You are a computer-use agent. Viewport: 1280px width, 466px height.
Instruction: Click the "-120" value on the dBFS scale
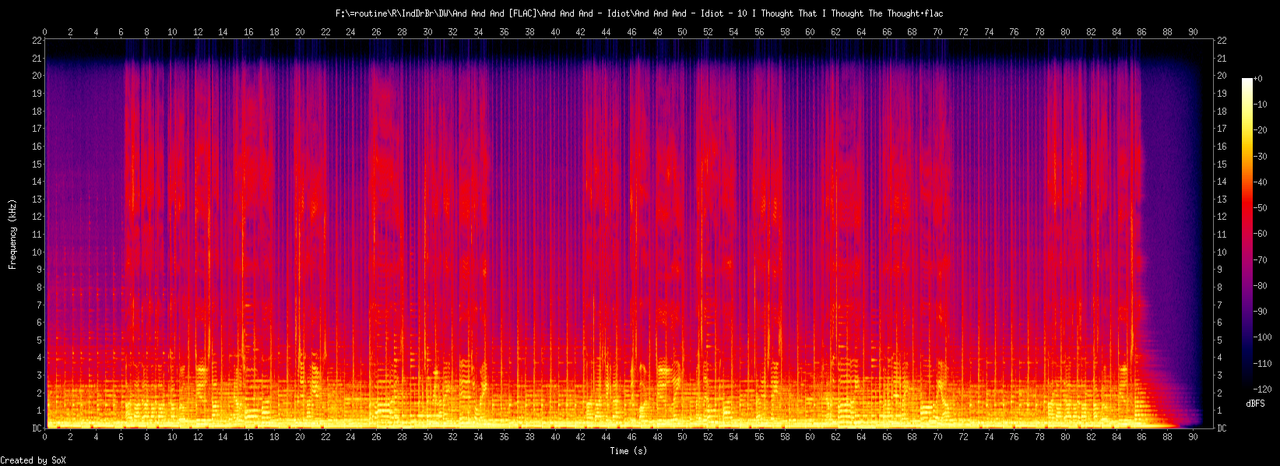1264,389
